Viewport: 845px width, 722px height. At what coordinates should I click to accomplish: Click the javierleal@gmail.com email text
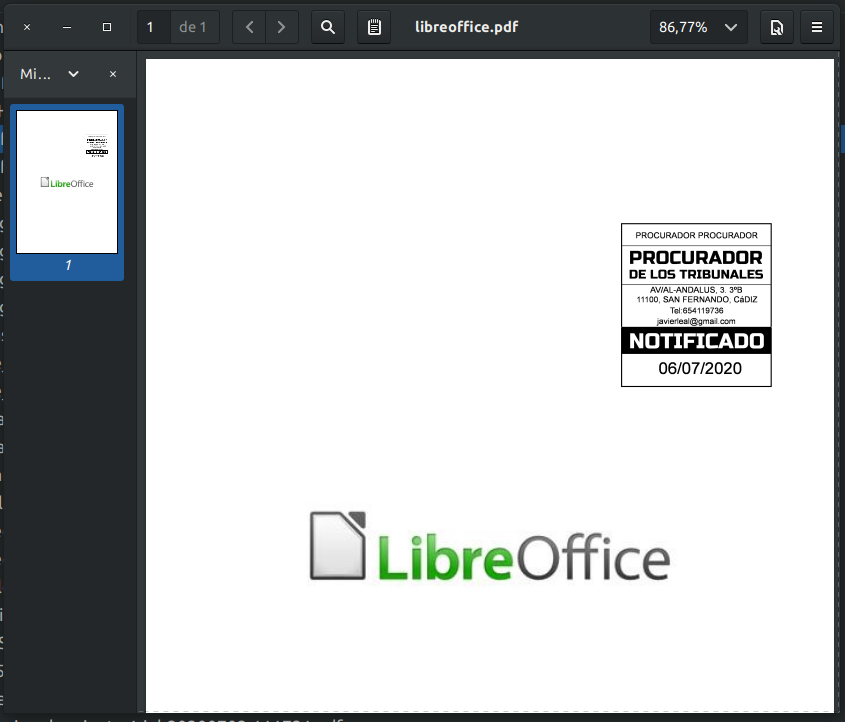696,321
